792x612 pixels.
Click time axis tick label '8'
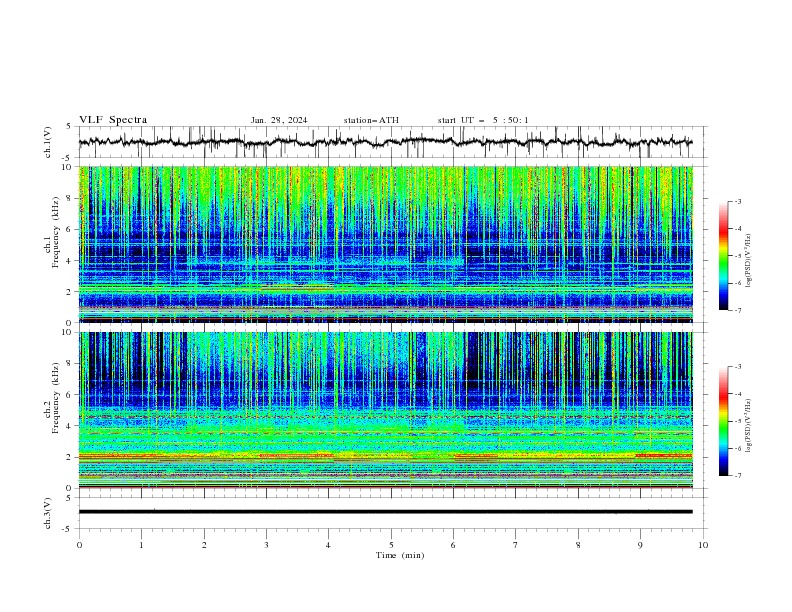click(x=578, y=545)
